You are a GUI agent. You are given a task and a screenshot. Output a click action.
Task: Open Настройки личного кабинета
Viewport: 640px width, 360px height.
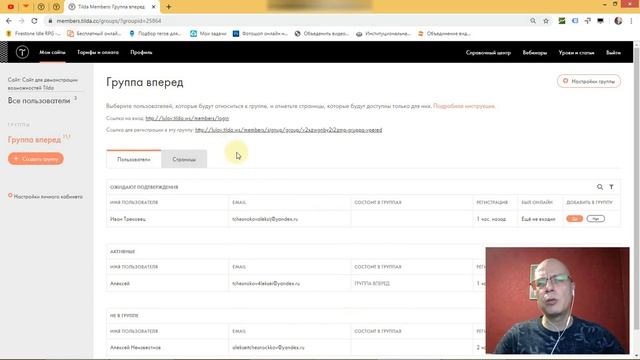pyautogui.click(x=45, y=196)
